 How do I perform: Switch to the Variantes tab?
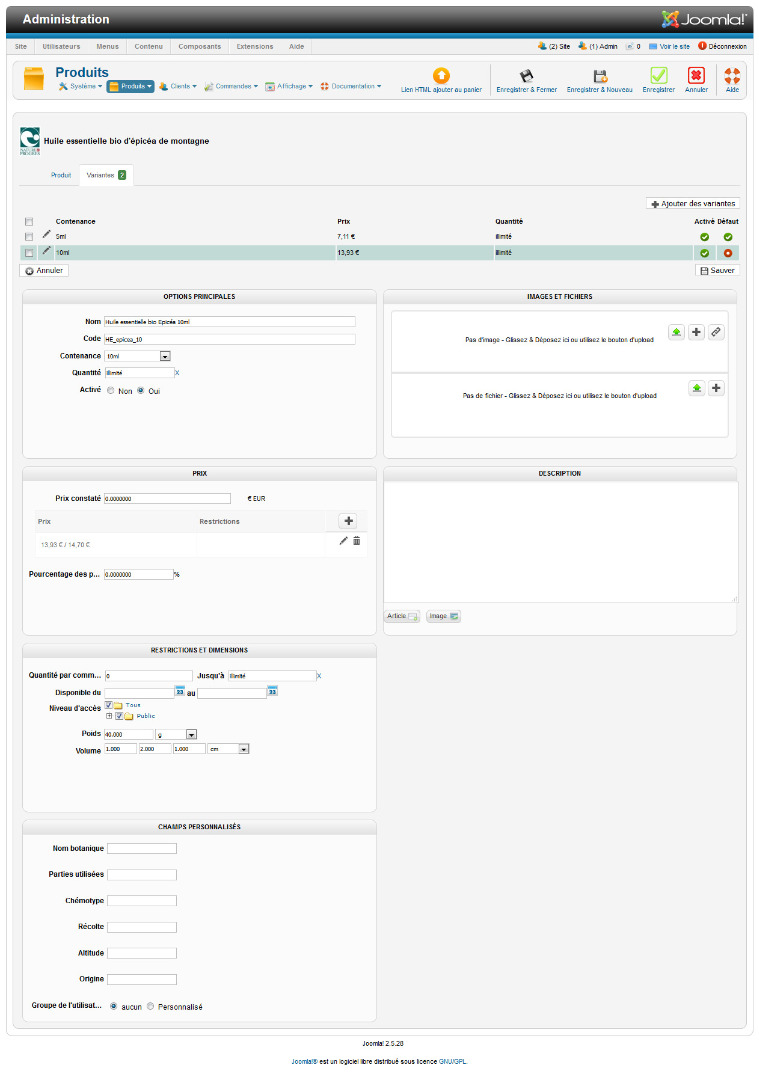tap(106, 175)
